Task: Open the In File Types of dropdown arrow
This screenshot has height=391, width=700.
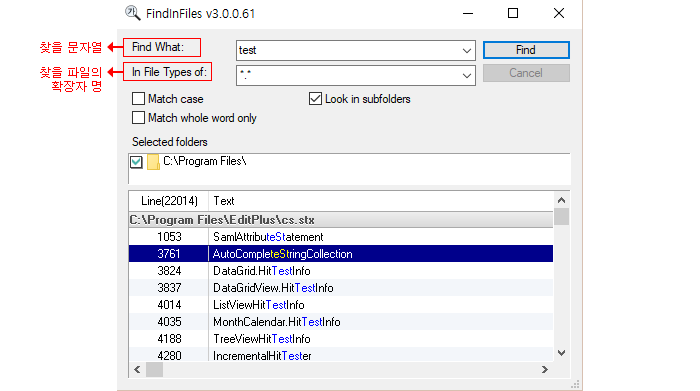Action: click(467, 75)
